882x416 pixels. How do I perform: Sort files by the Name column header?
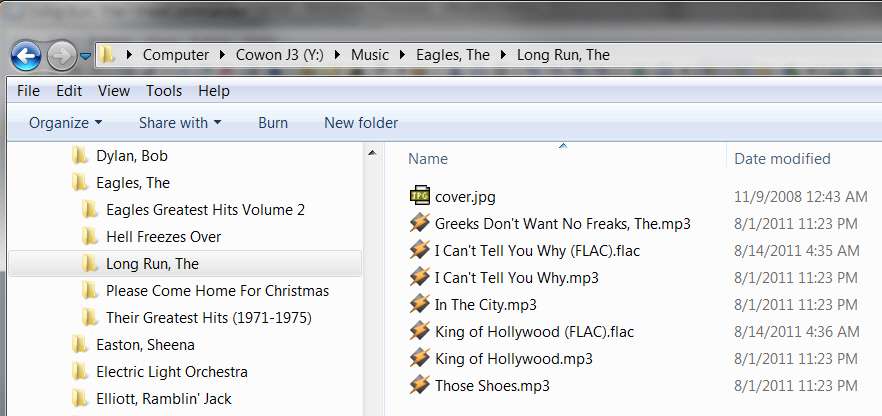click(562, 159)
